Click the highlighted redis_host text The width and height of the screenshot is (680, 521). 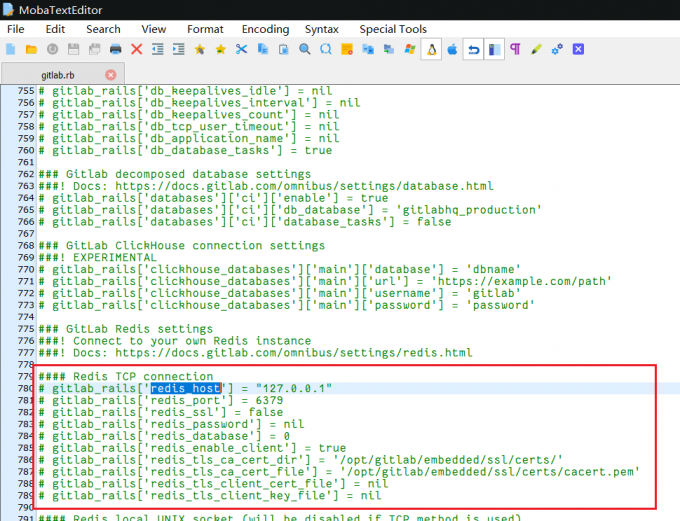(x=186, y=388)
